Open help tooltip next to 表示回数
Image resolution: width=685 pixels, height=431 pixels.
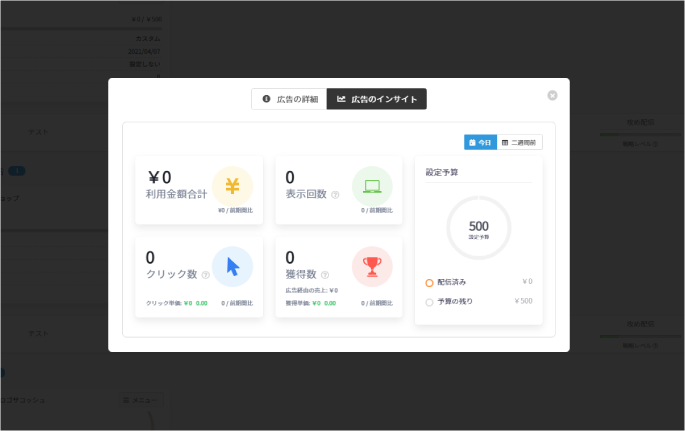pos(335,195)
